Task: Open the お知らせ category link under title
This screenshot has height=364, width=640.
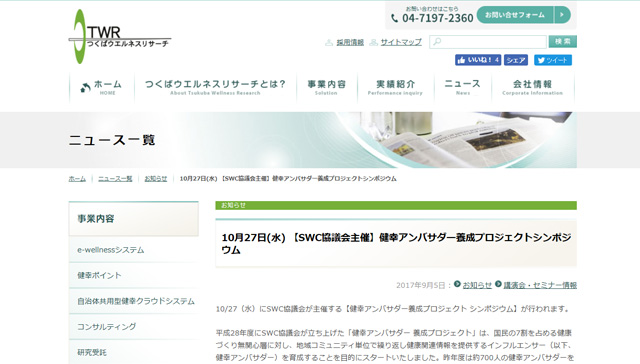Action: tap(477, 285)
